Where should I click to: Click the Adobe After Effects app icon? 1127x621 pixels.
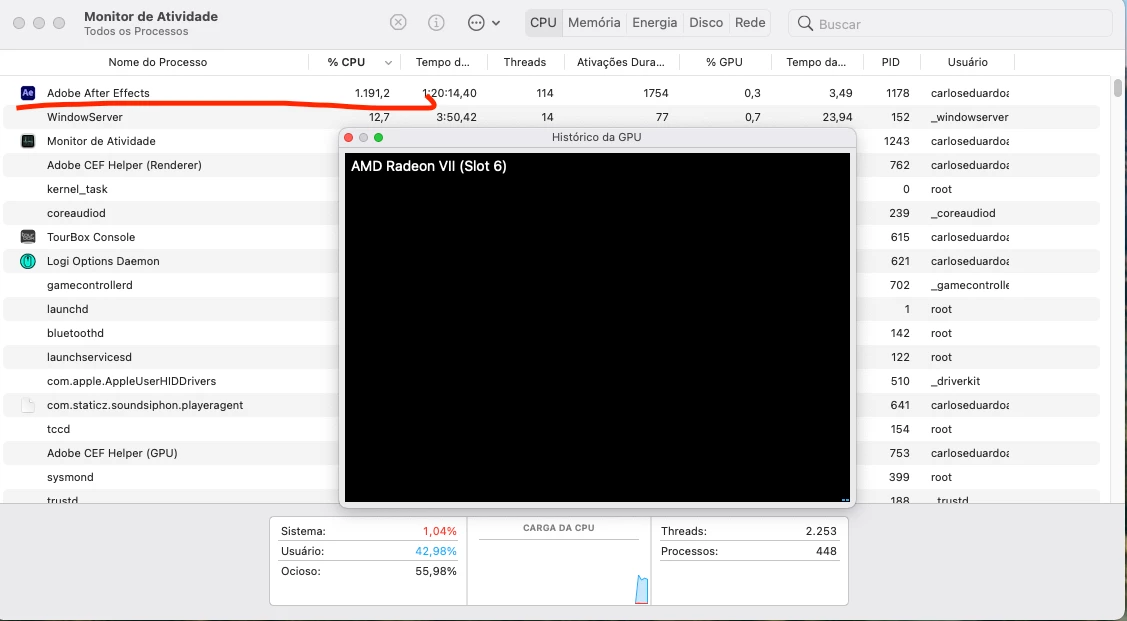(28, 93)
